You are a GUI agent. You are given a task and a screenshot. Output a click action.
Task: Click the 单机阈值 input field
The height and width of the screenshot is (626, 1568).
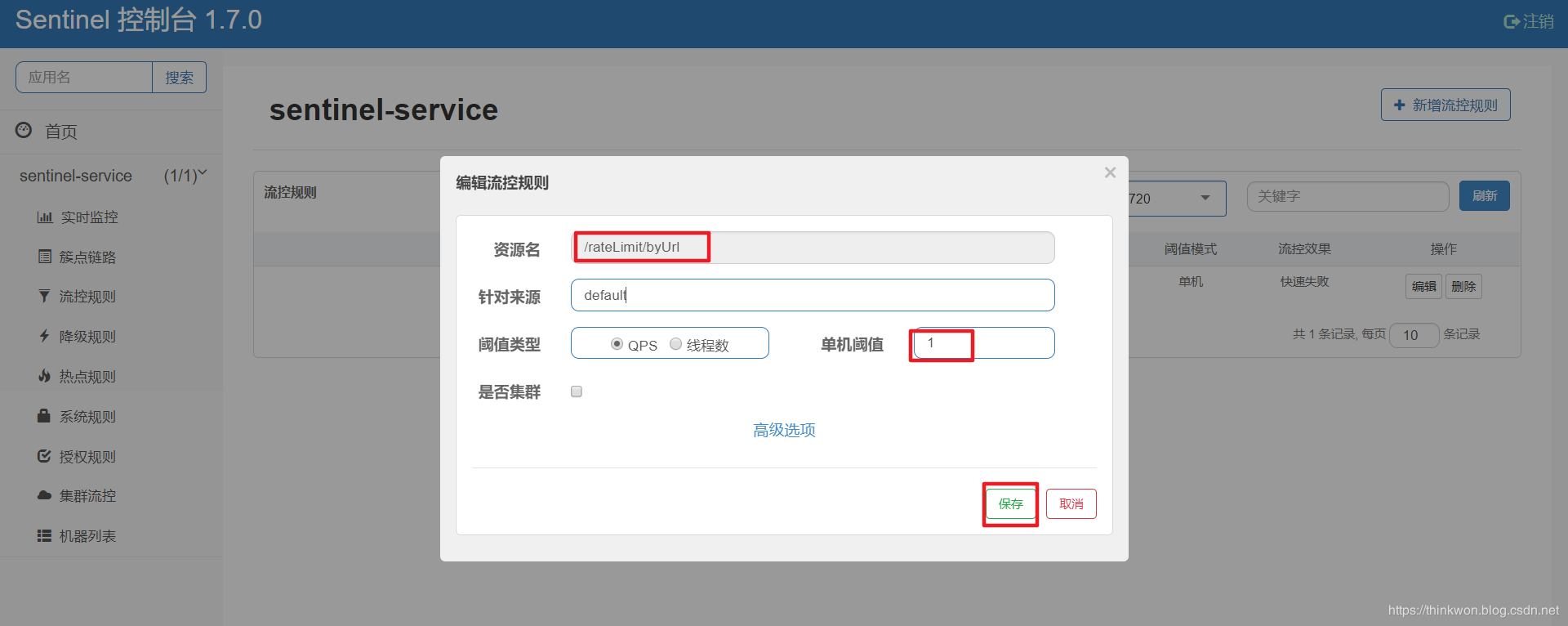click(x=983, y=343)
